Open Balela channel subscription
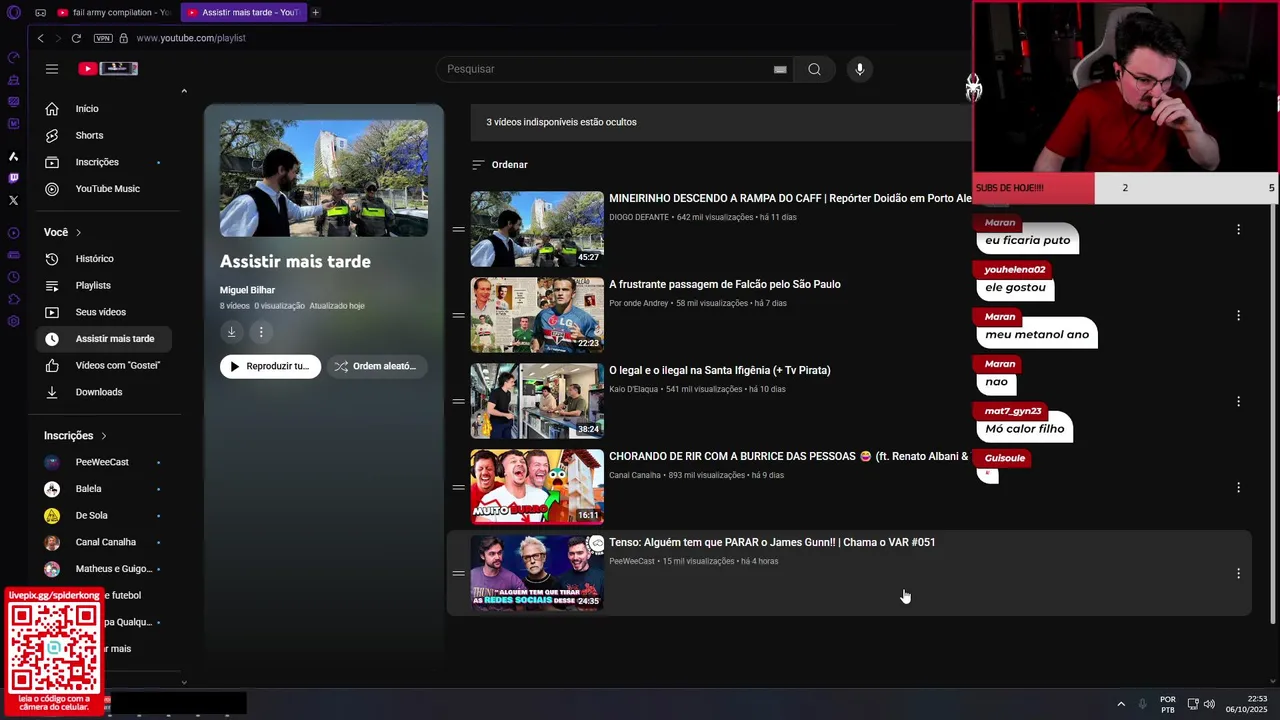1280x720 pixels. 104,489
